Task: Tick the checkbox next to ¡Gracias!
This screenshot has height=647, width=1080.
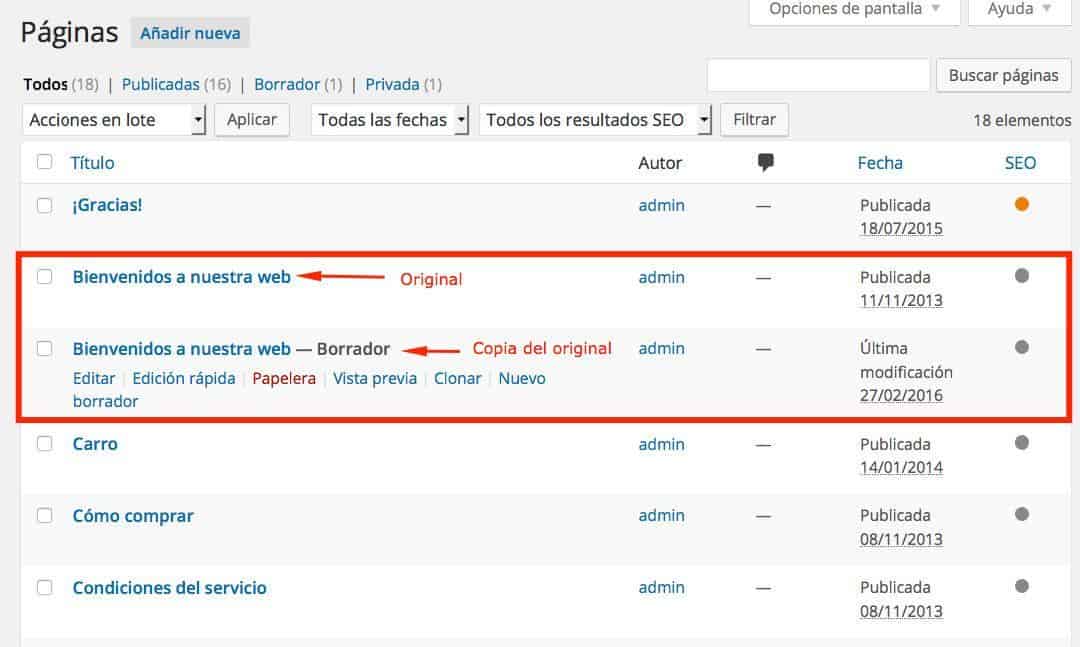Action: tap(44, 205)
